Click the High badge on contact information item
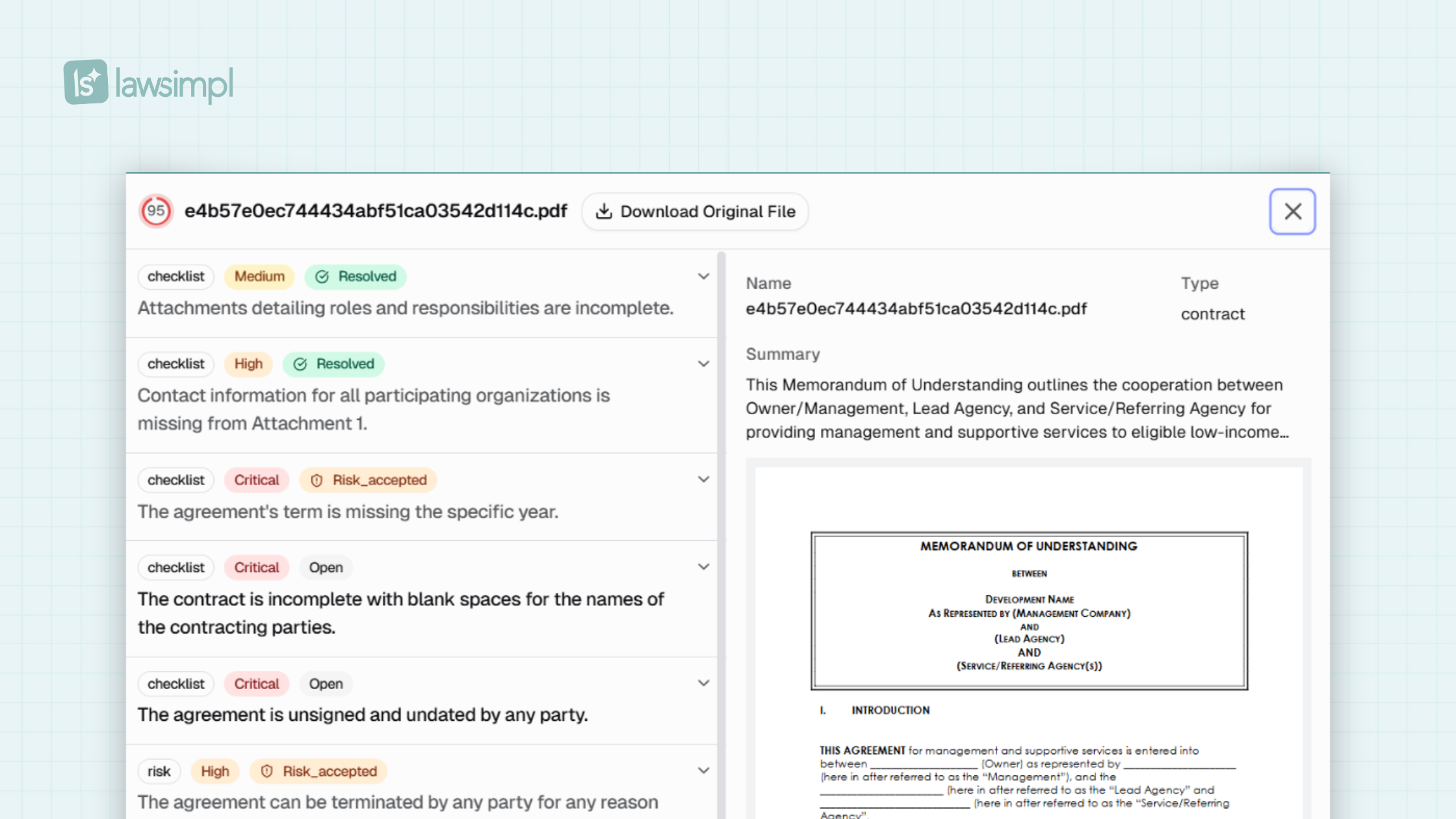This screenshot has width=1456, height=819. point(248,364)
